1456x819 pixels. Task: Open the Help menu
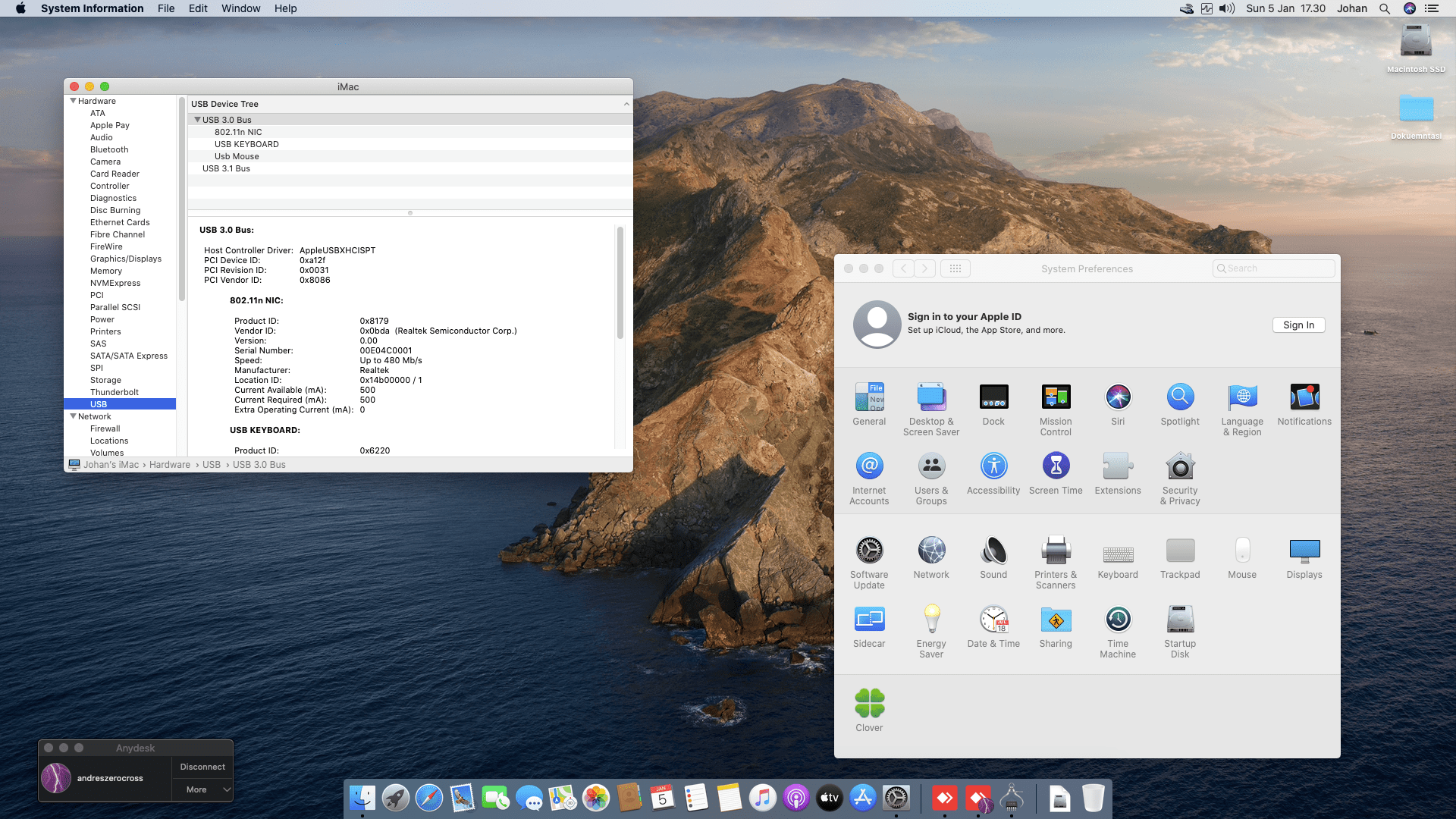286,8
